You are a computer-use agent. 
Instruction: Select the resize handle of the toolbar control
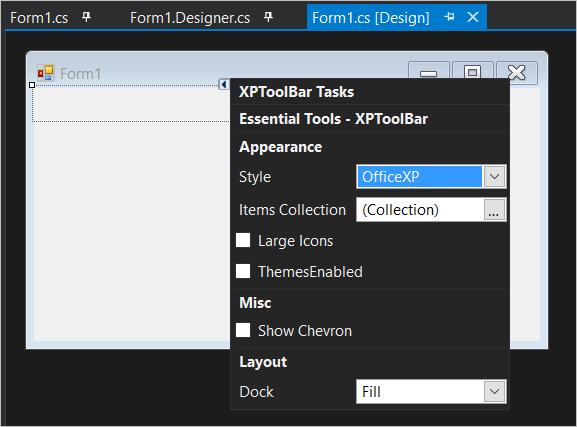[x=32, y=85]
